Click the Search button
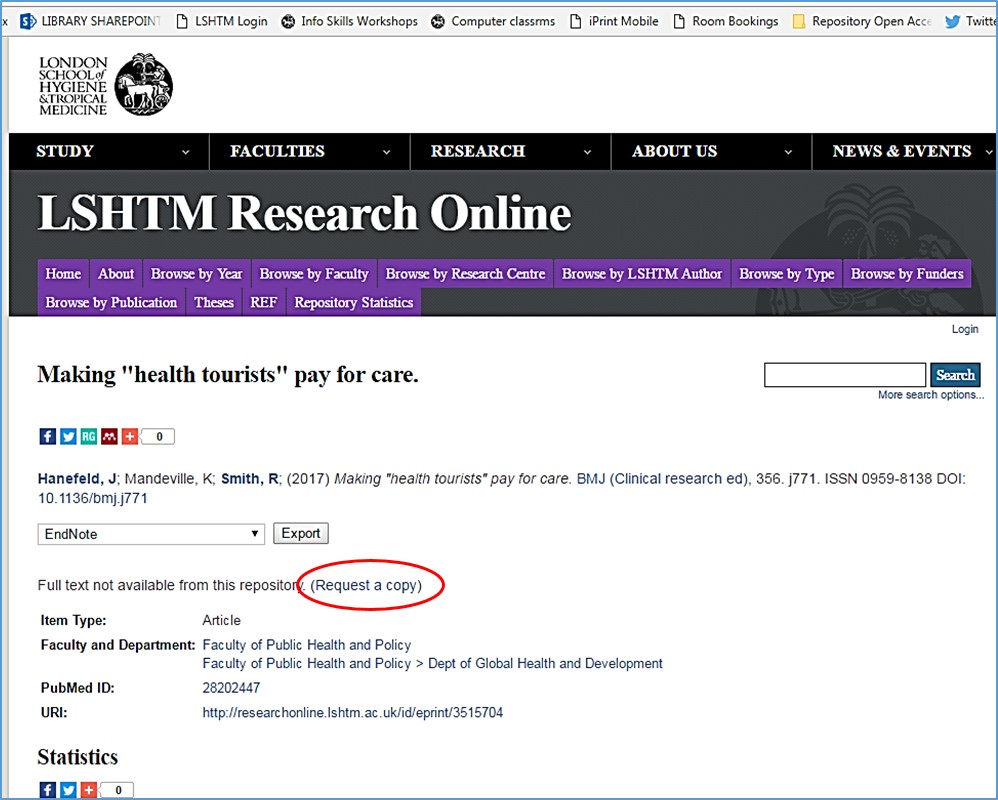 955,375
